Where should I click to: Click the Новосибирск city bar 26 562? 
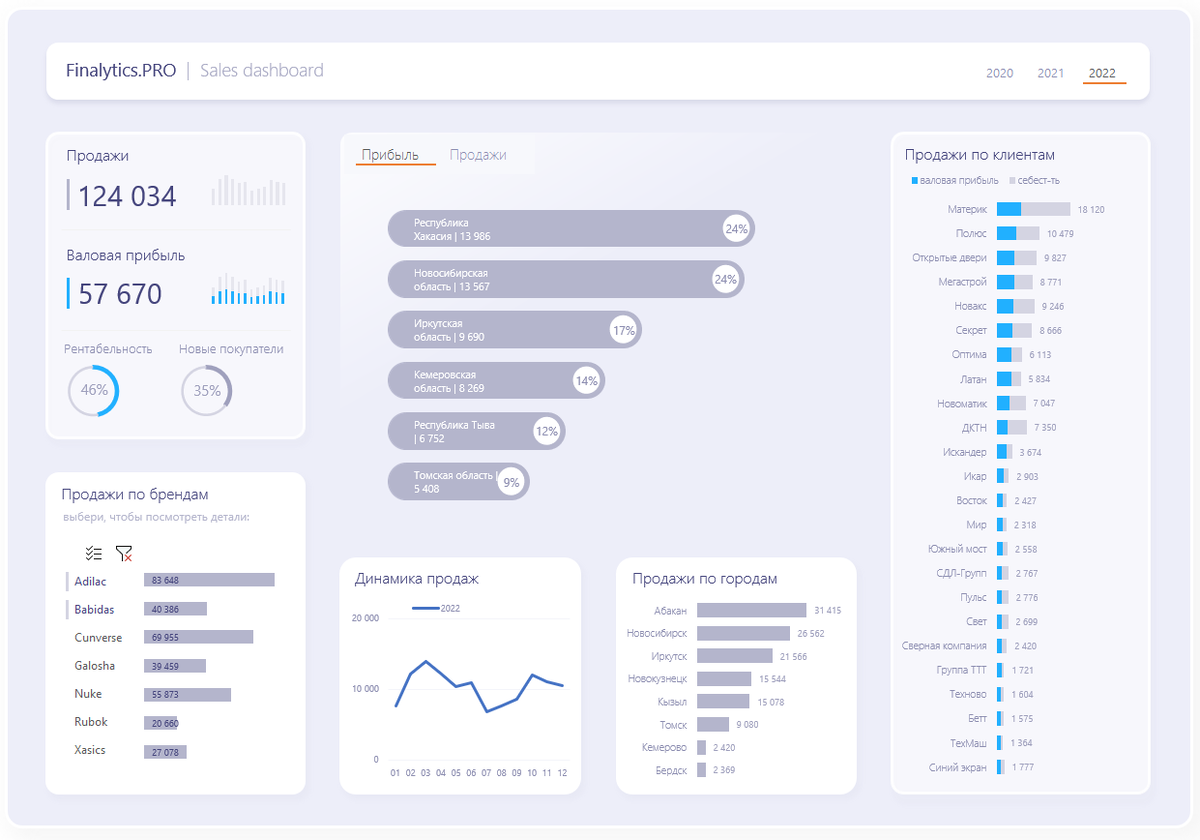743,633
